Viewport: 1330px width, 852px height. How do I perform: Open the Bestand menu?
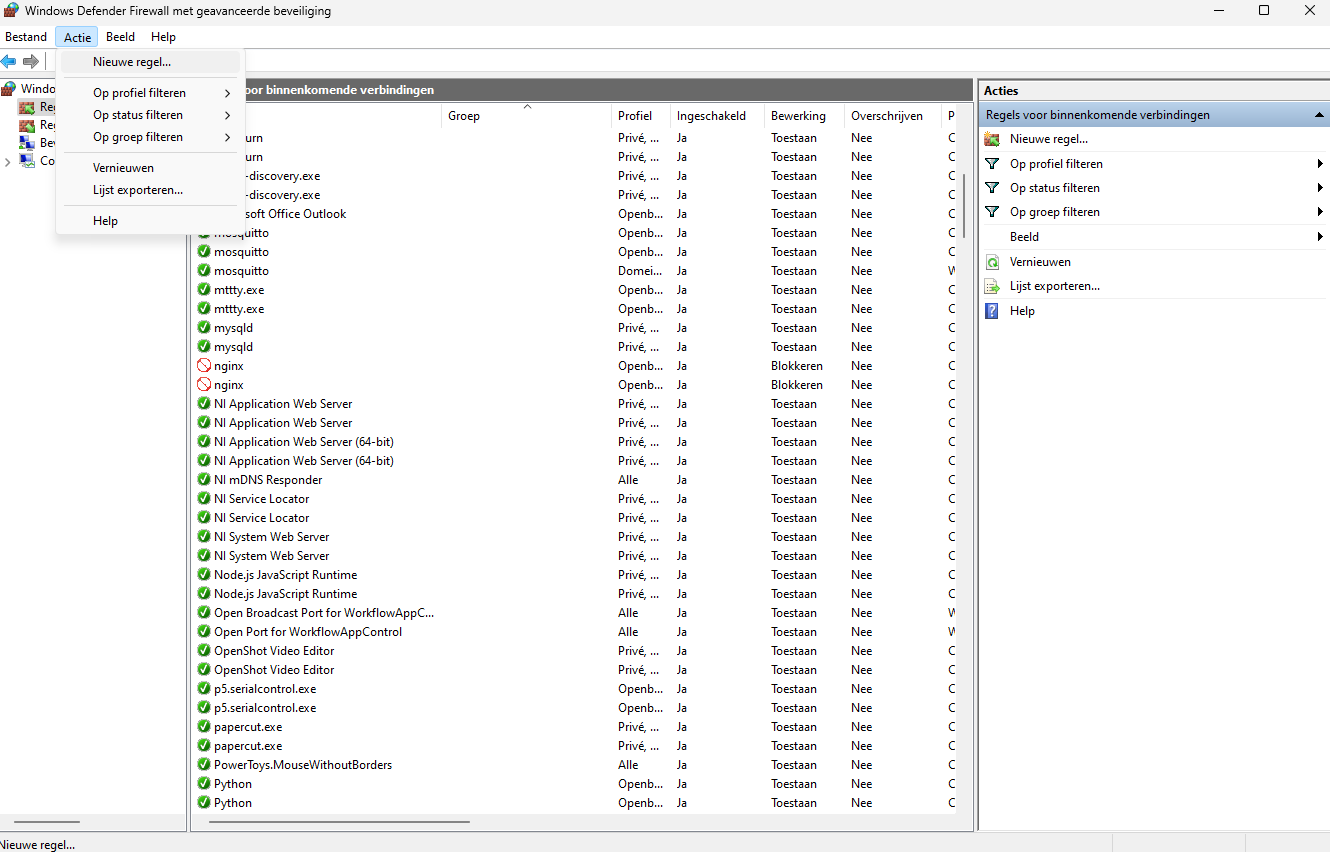coord(26,37)
